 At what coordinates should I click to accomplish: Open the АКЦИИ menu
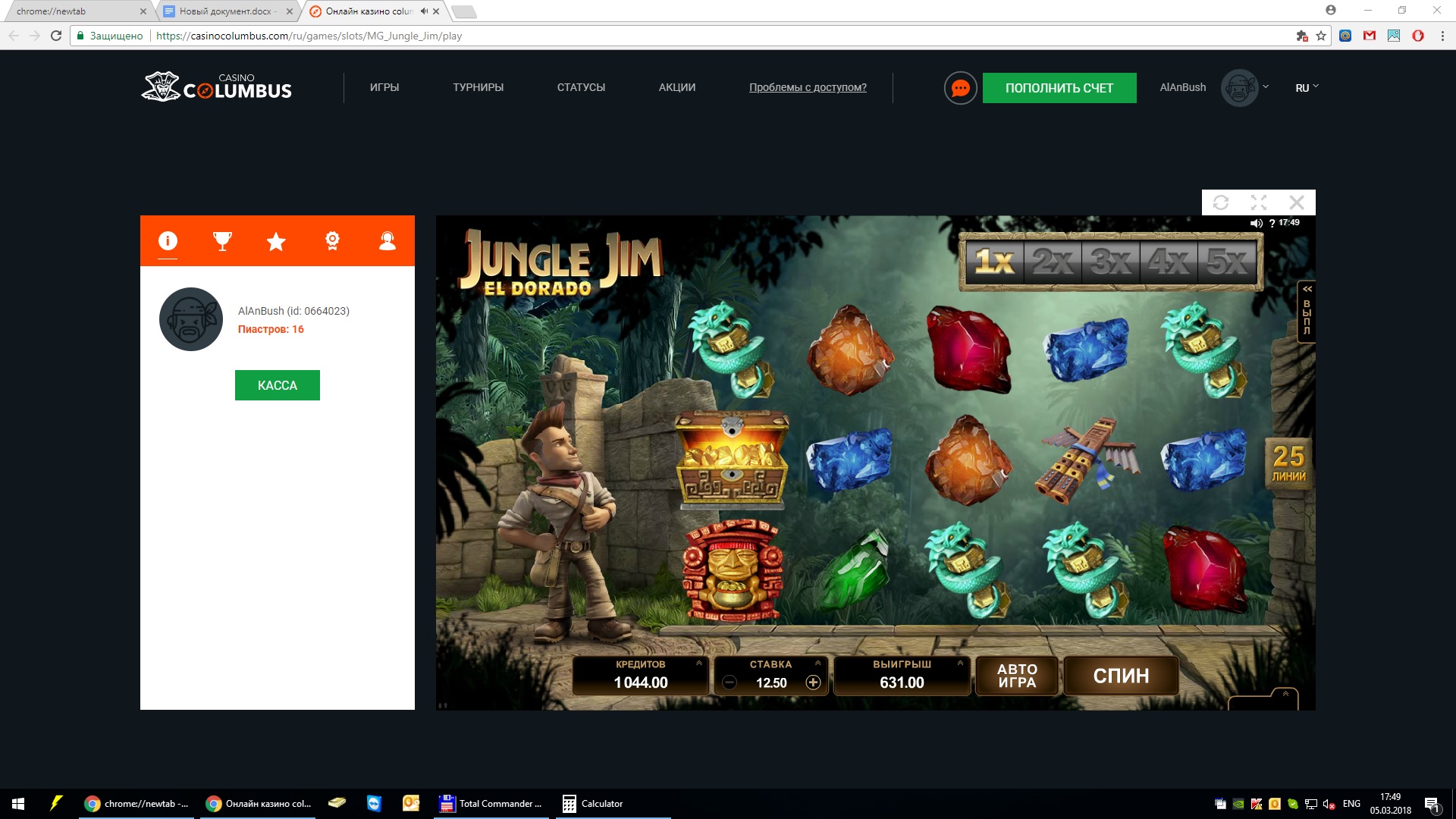677,87
